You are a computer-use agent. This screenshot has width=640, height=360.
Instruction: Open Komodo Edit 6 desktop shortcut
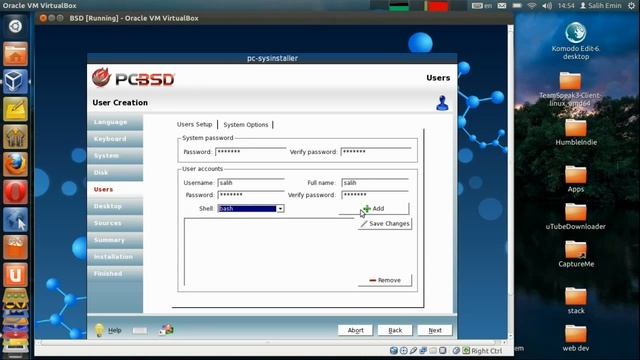coord(576,41)
